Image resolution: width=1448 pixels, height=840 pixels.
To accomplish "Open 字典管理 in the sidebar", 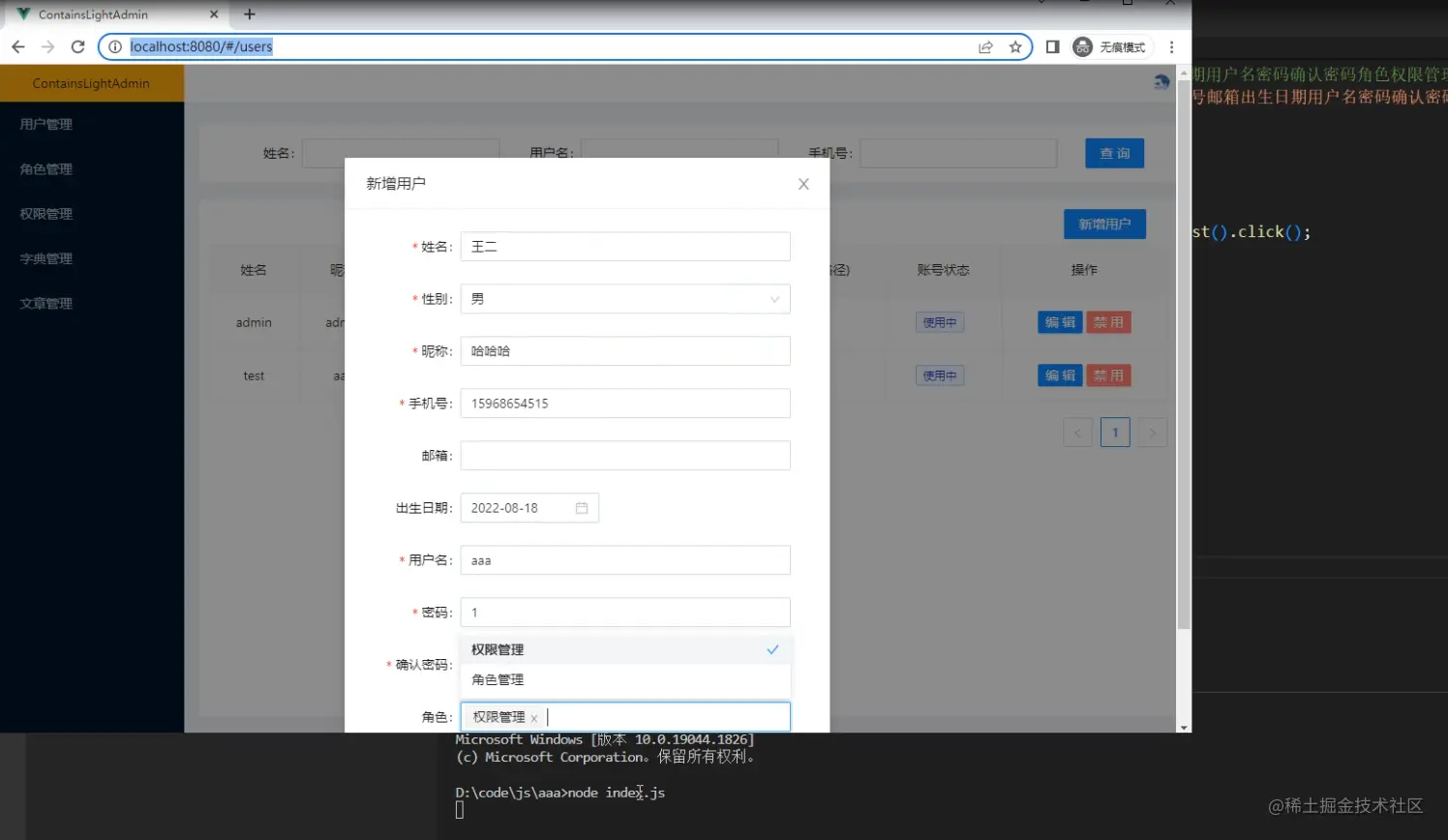I will pyautogui.click(x=46, y=258).
